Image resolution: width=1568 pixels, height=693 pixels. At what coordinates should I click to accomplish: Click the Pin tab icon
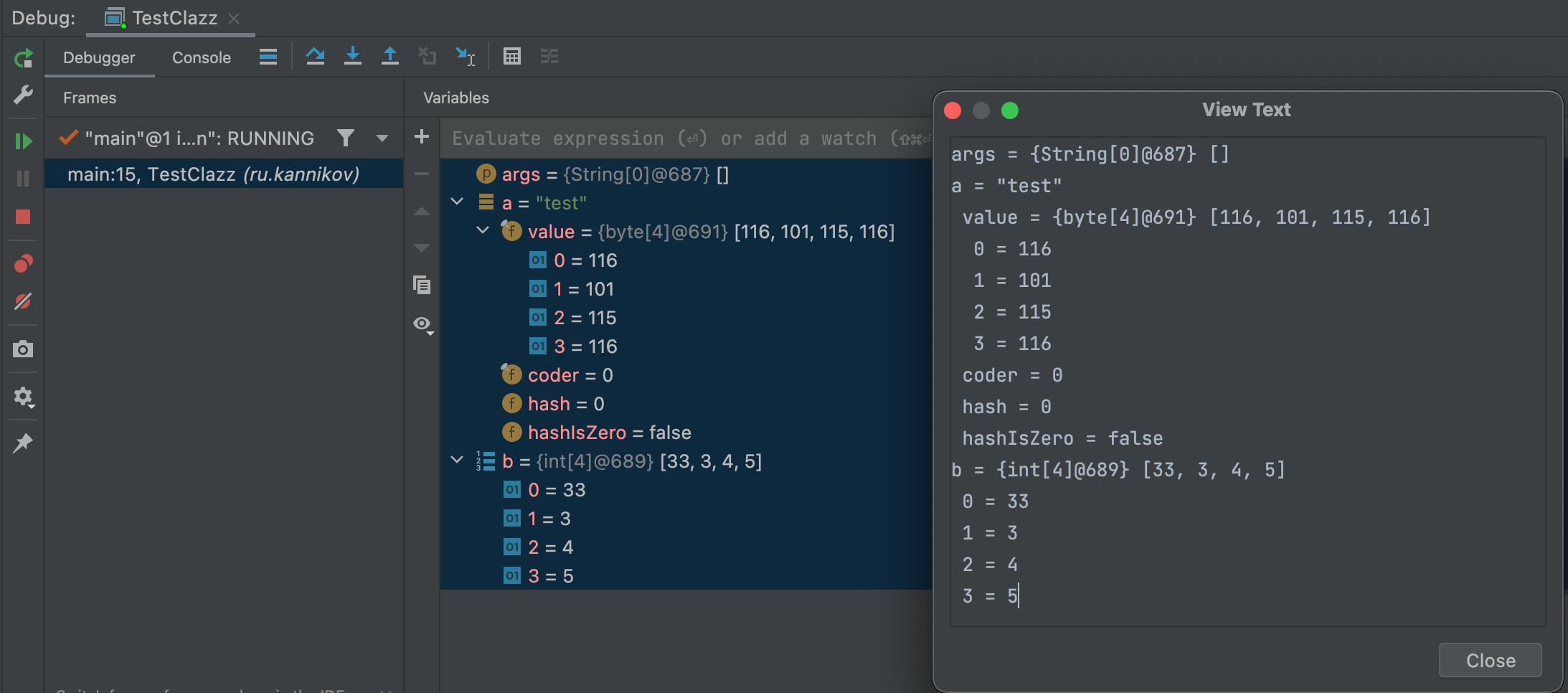point(23,443)
